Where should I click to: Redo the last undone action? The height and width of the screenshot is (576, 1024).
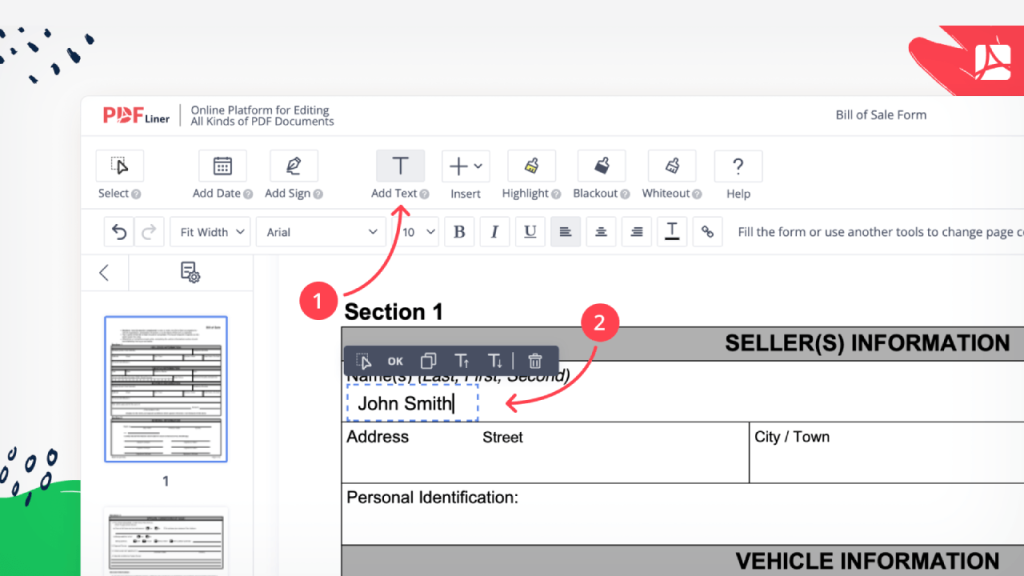point(149,232)
